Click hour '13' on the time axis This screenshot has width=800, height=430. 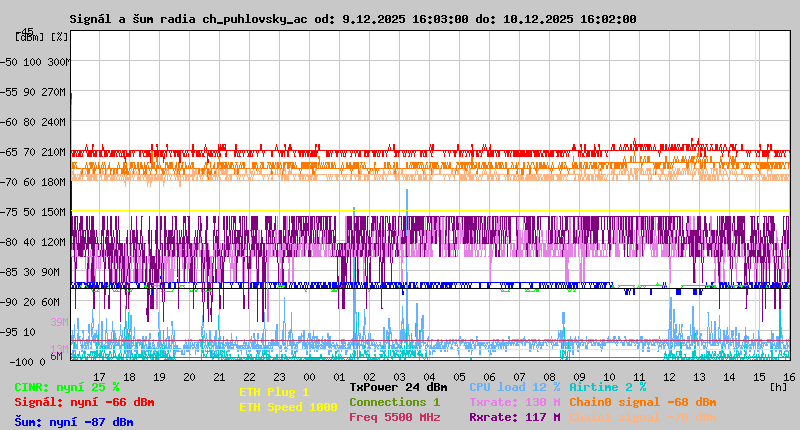[x=699, y=377]
